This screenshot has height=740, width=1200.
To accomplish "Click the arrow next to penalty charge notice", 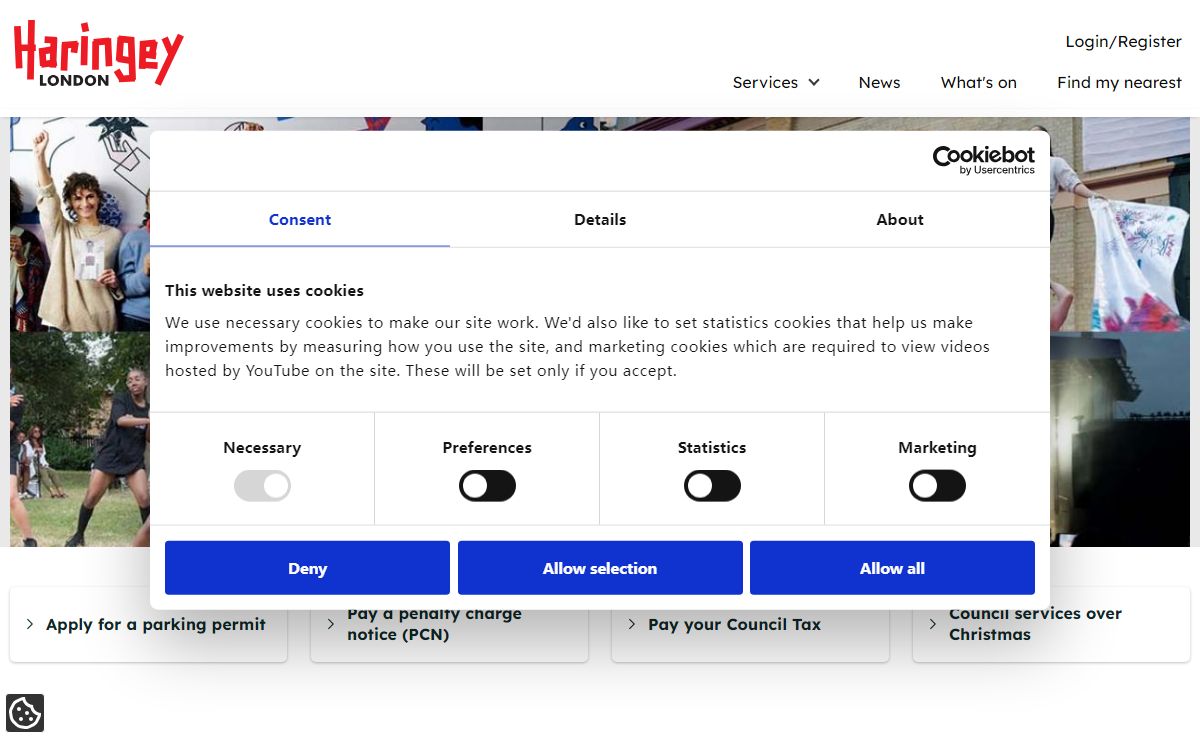I will pyautogui.click(x=331, y=624).
